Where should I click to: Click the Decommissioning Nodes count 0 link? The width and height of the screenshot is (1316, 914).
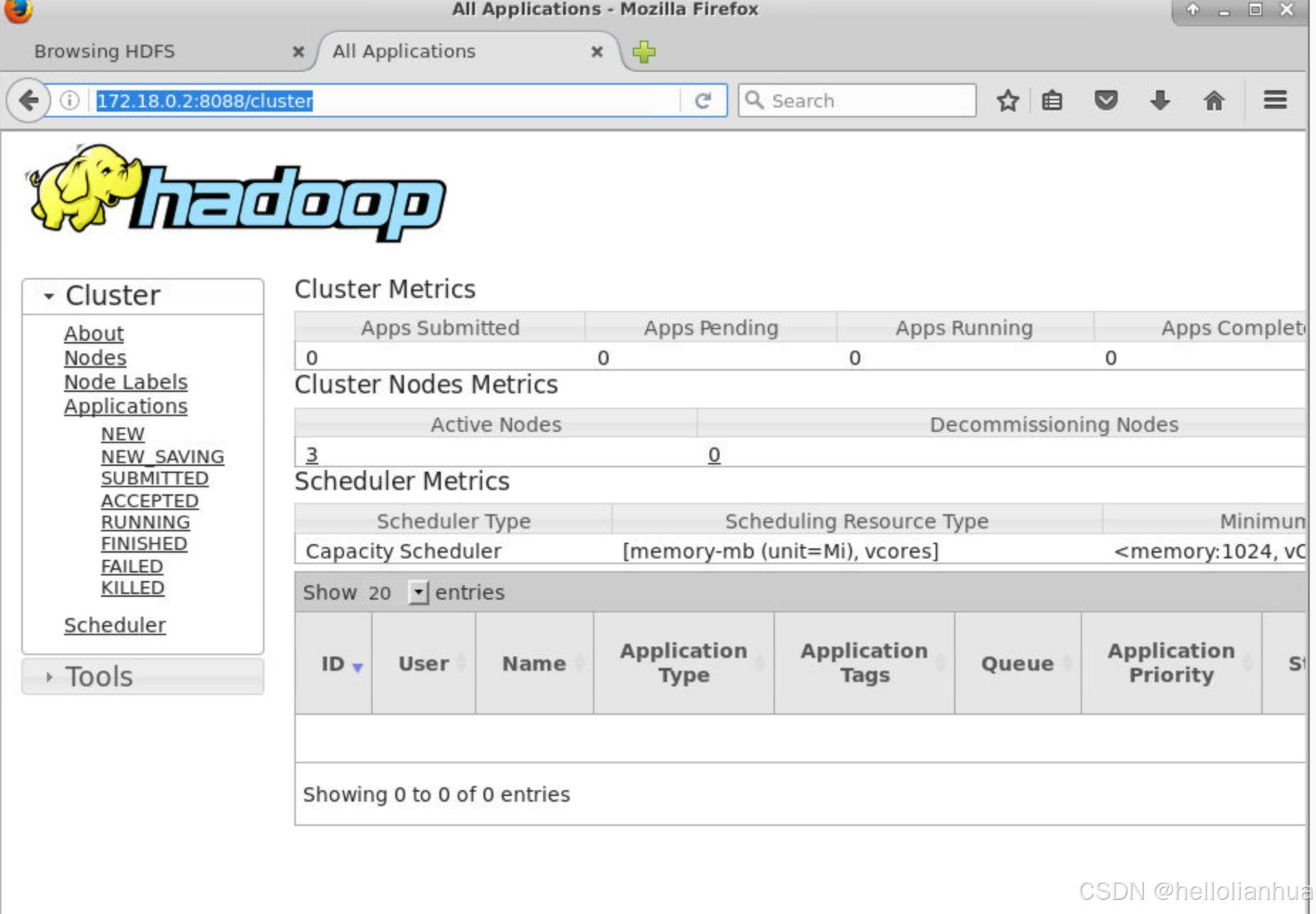[714, 455]
